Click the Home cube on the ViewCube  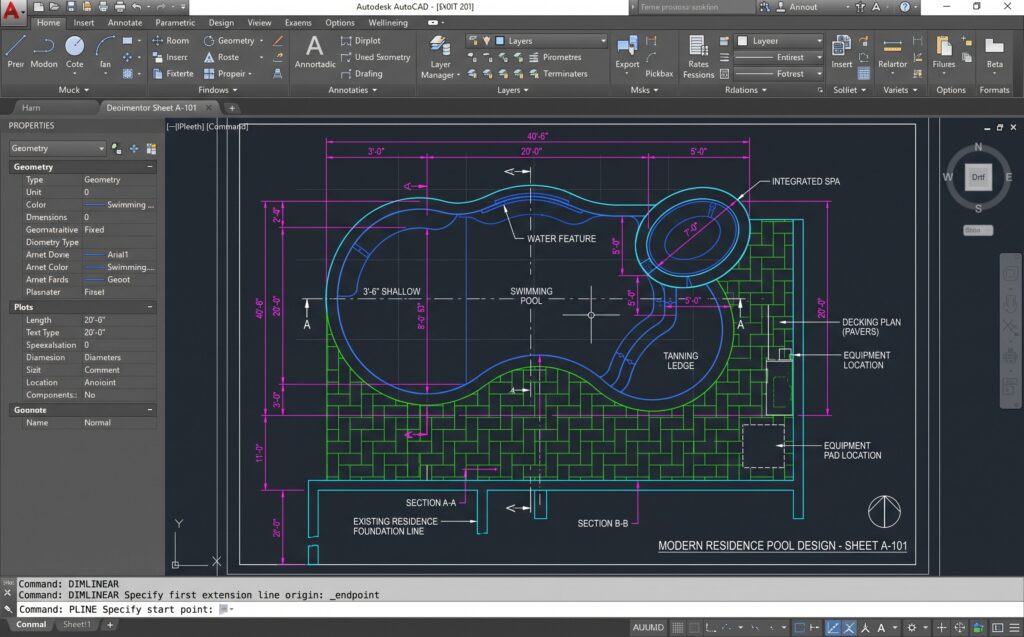[978, 178]
